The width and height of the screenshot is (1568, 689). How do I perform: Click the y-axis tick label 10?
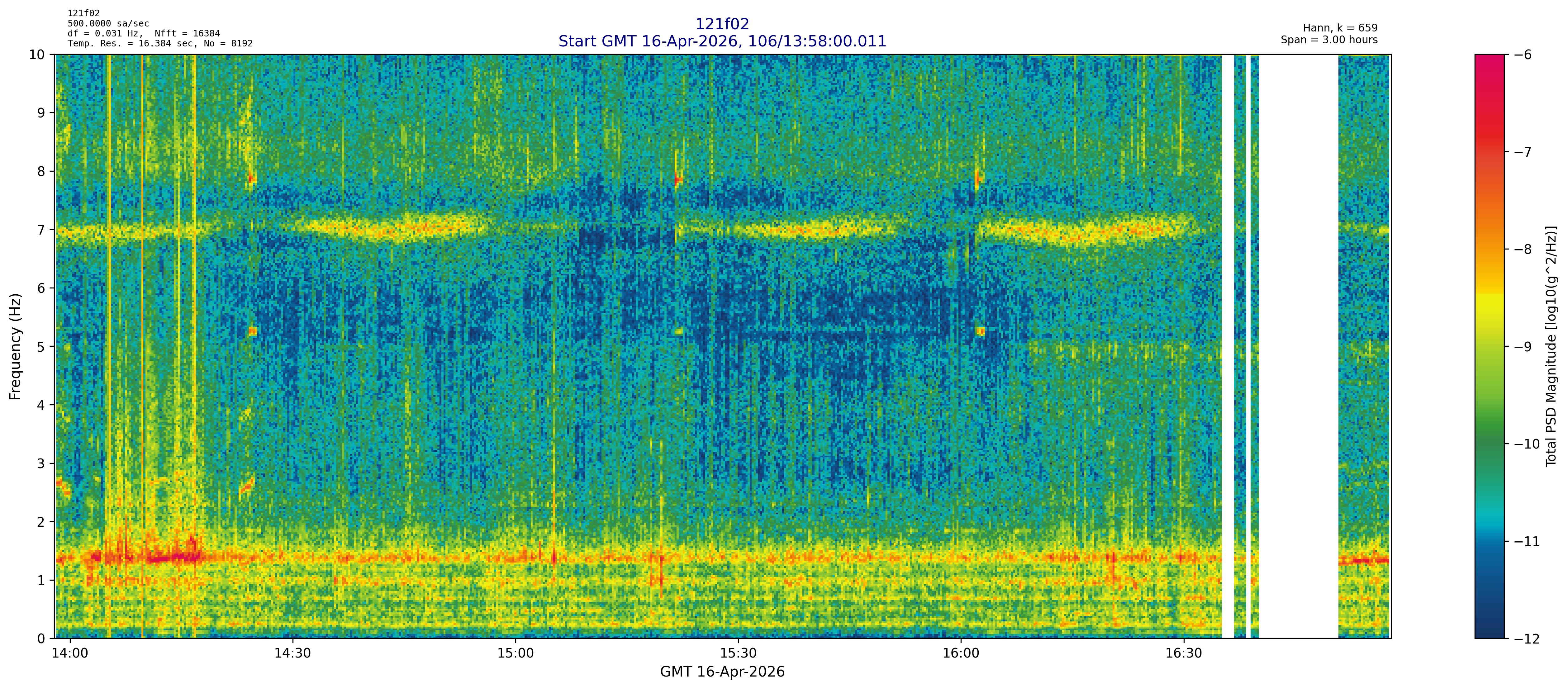pyautogui.click(x=36, y=55)
